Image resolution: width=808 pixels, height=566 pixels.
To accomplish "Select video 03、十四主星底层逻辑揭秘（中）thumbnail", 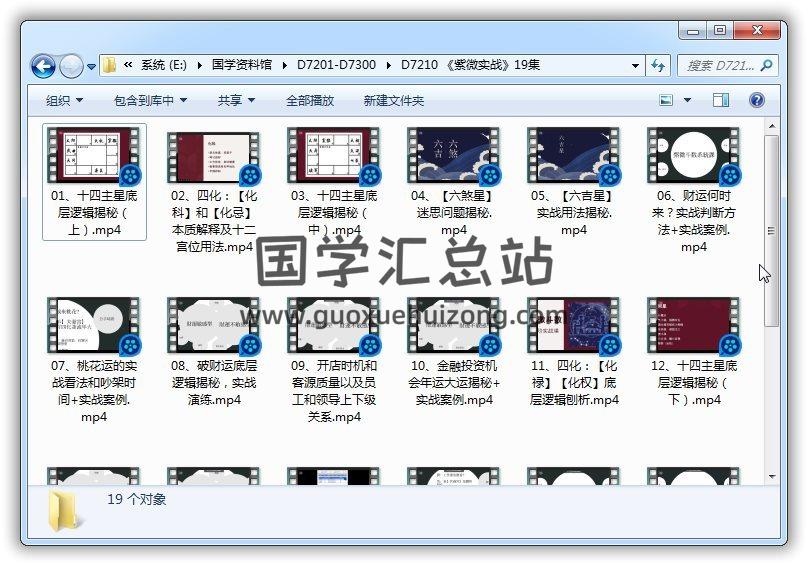I will coord(334,156).
